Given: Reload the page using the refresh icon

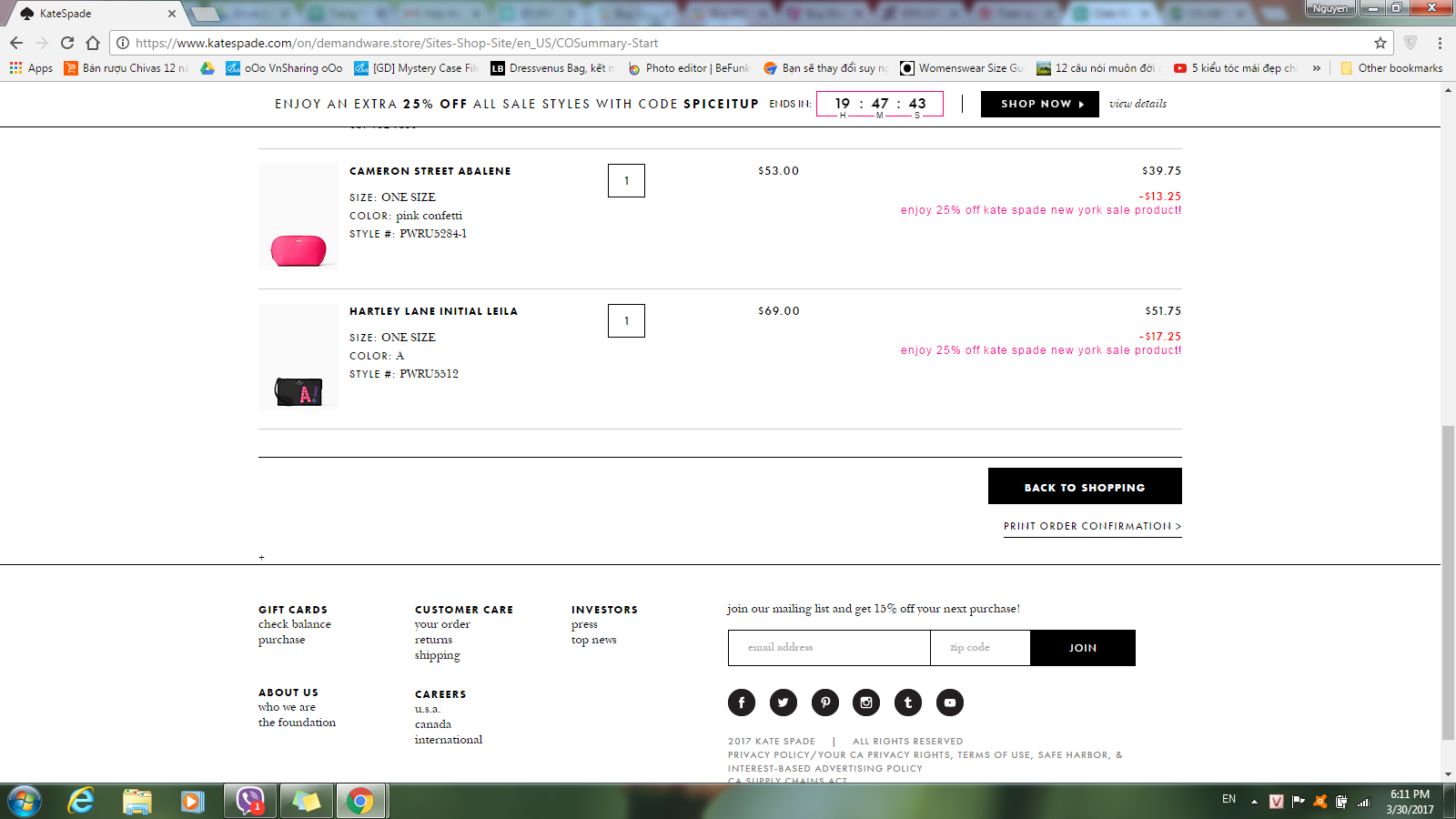Looking at the screenshot, I should pyautogui.click(x=67, y=43).
